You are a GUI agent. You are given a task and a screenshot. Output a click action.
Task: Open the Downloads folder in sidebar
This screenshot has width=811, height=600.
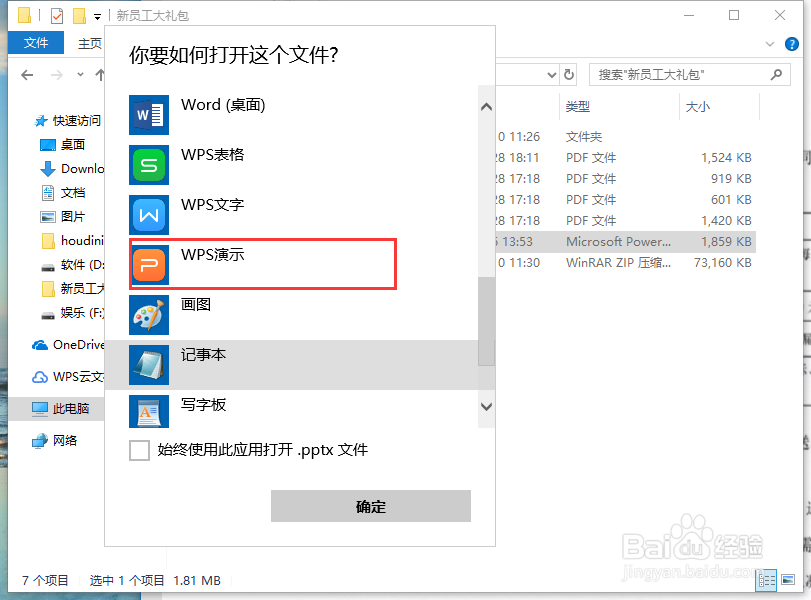pyautogui.click(x=72, y=169)
